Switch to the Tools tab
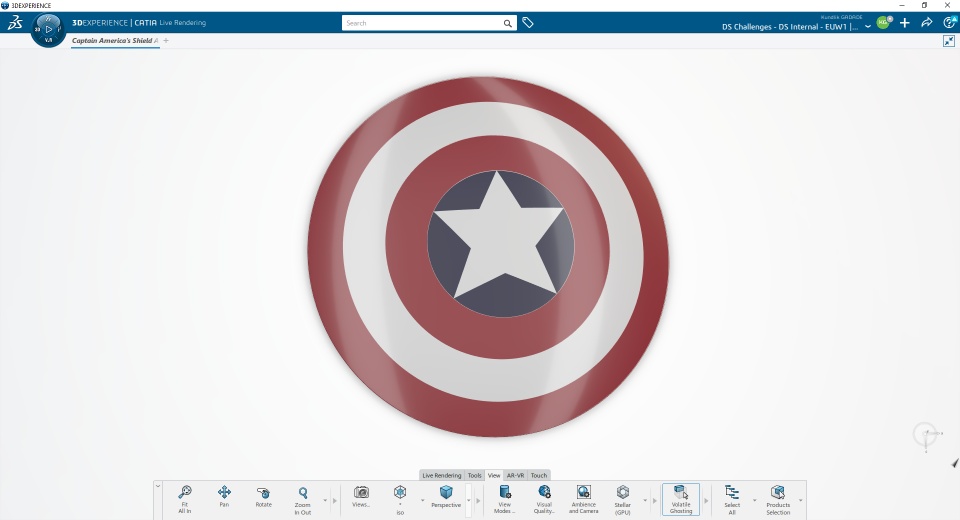Viewport: 960px width, 520px height. (x=474, y=475)
